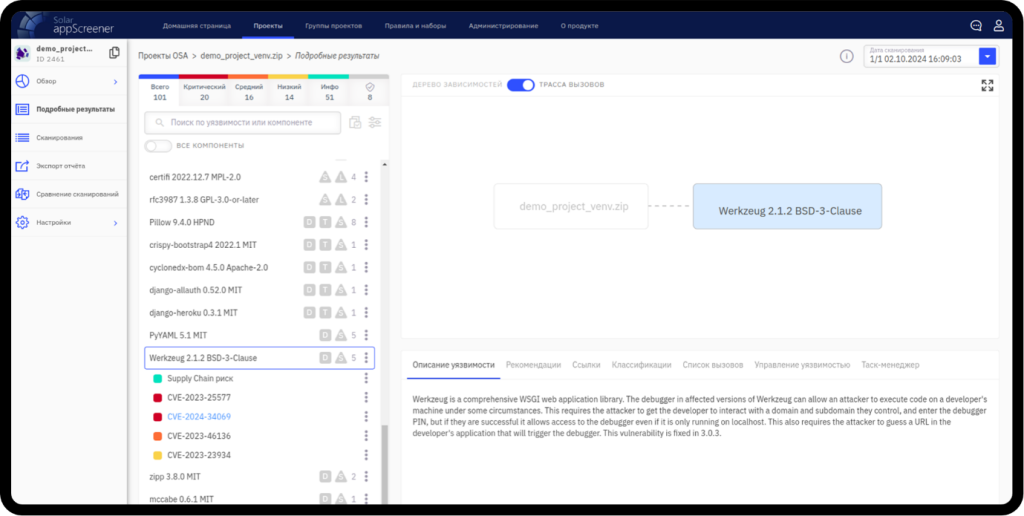1024x516 pixels.
Task: Switch to the Таск-менеджер tab
Action: [x=890, y=365]
